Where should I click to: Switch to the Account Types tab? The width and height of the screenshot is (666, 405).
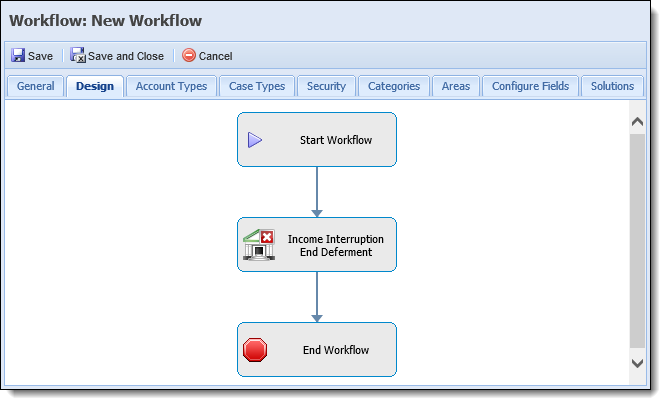pyautogui.click(x=171, y=86)
